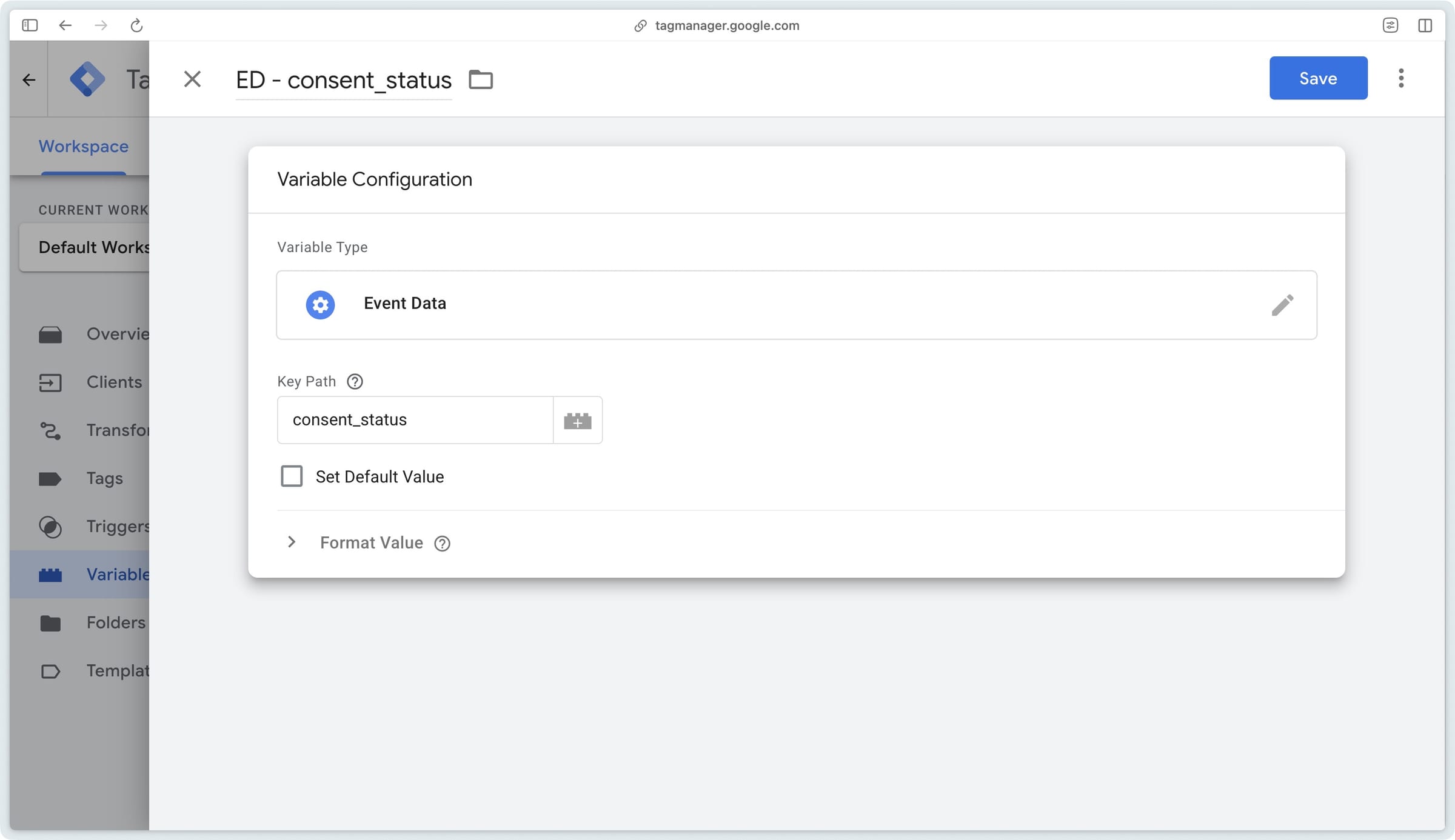
Task: Click the link icon in the address bar
Action: (640, 25)
